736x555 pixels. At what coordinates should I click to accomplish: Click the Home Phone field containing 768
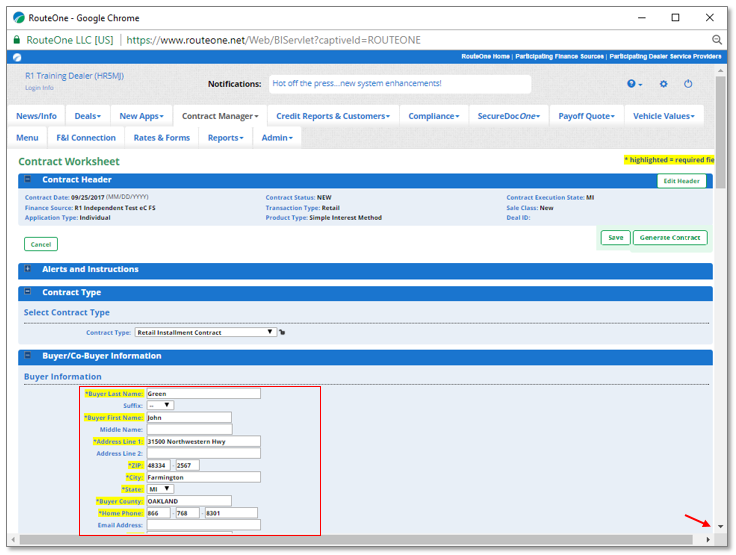click(187, 513)
